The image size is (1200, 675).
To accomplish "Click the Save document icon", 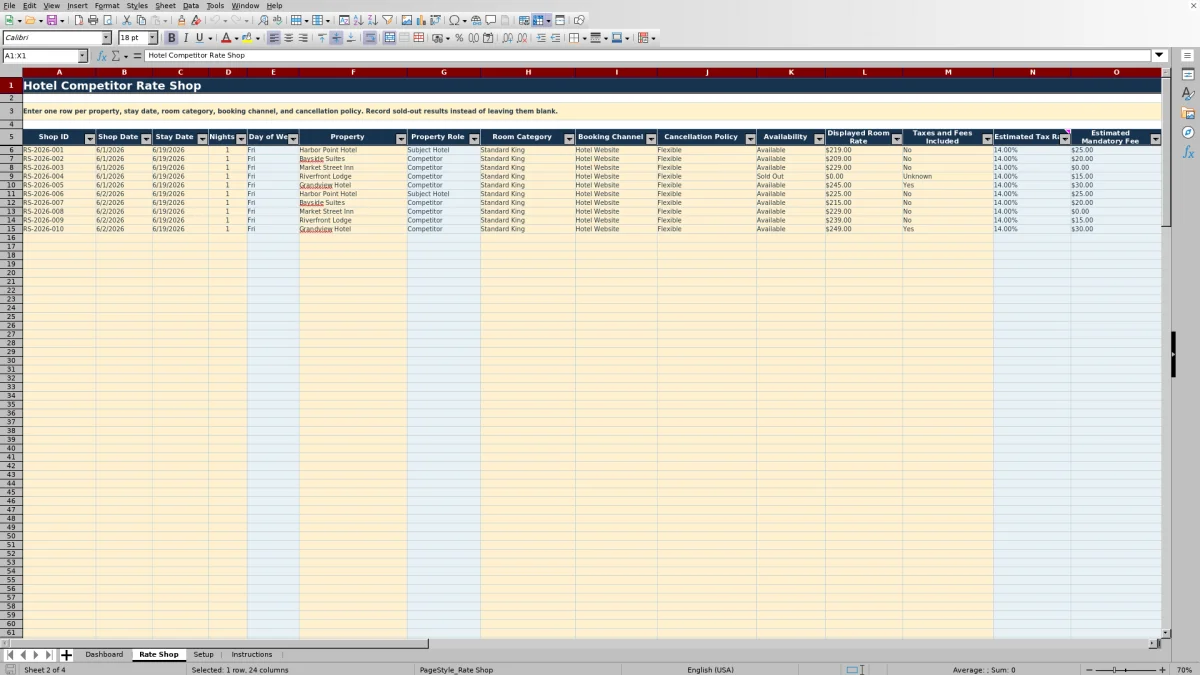I will tap(51, 20).
